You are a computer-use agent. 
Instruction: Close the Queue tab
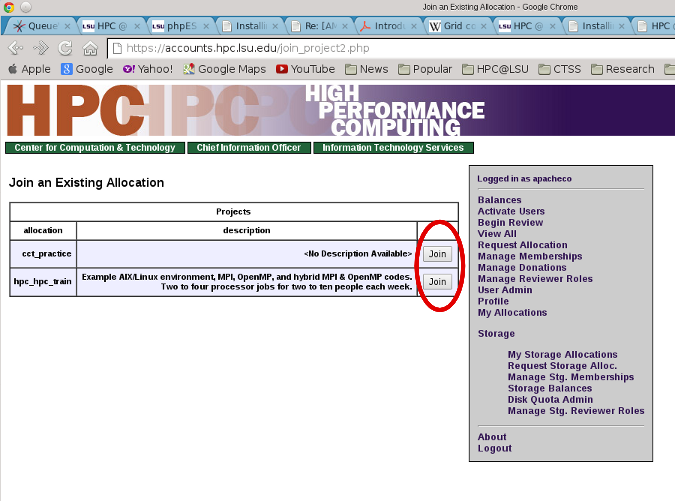click(67, 26)
